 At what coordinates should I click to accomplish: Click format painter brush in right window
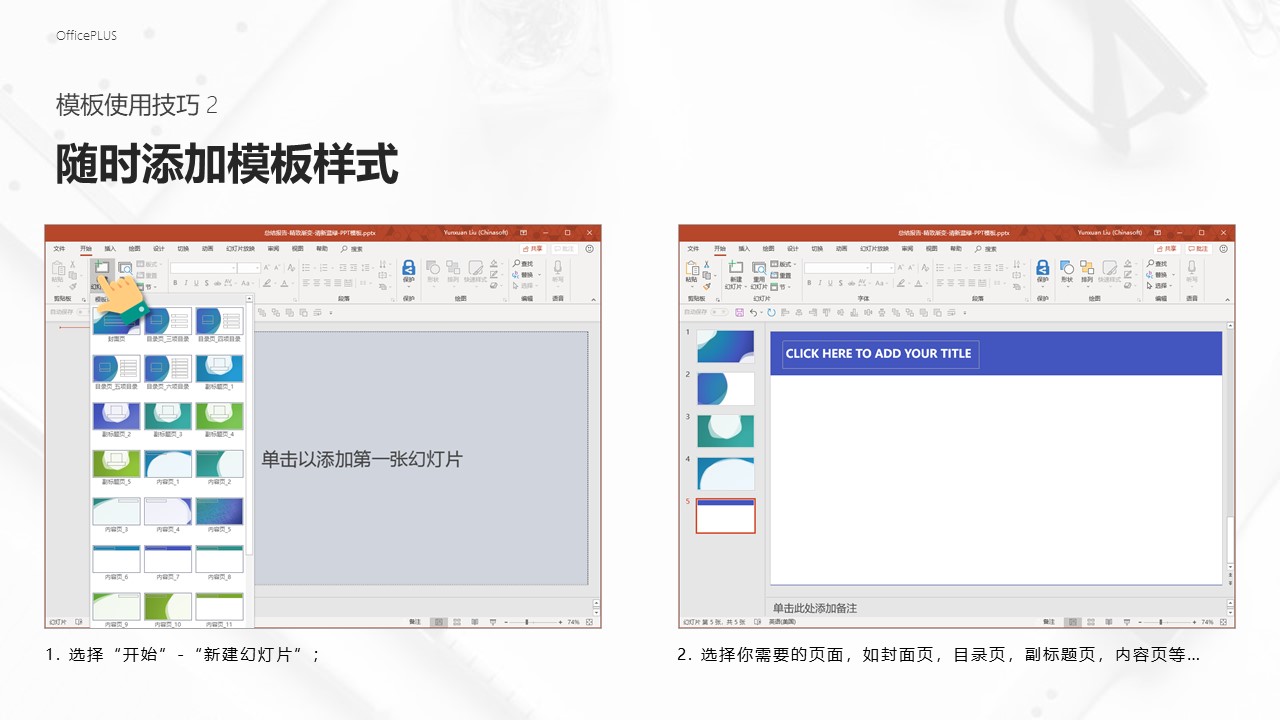click(x=707, y=286)
